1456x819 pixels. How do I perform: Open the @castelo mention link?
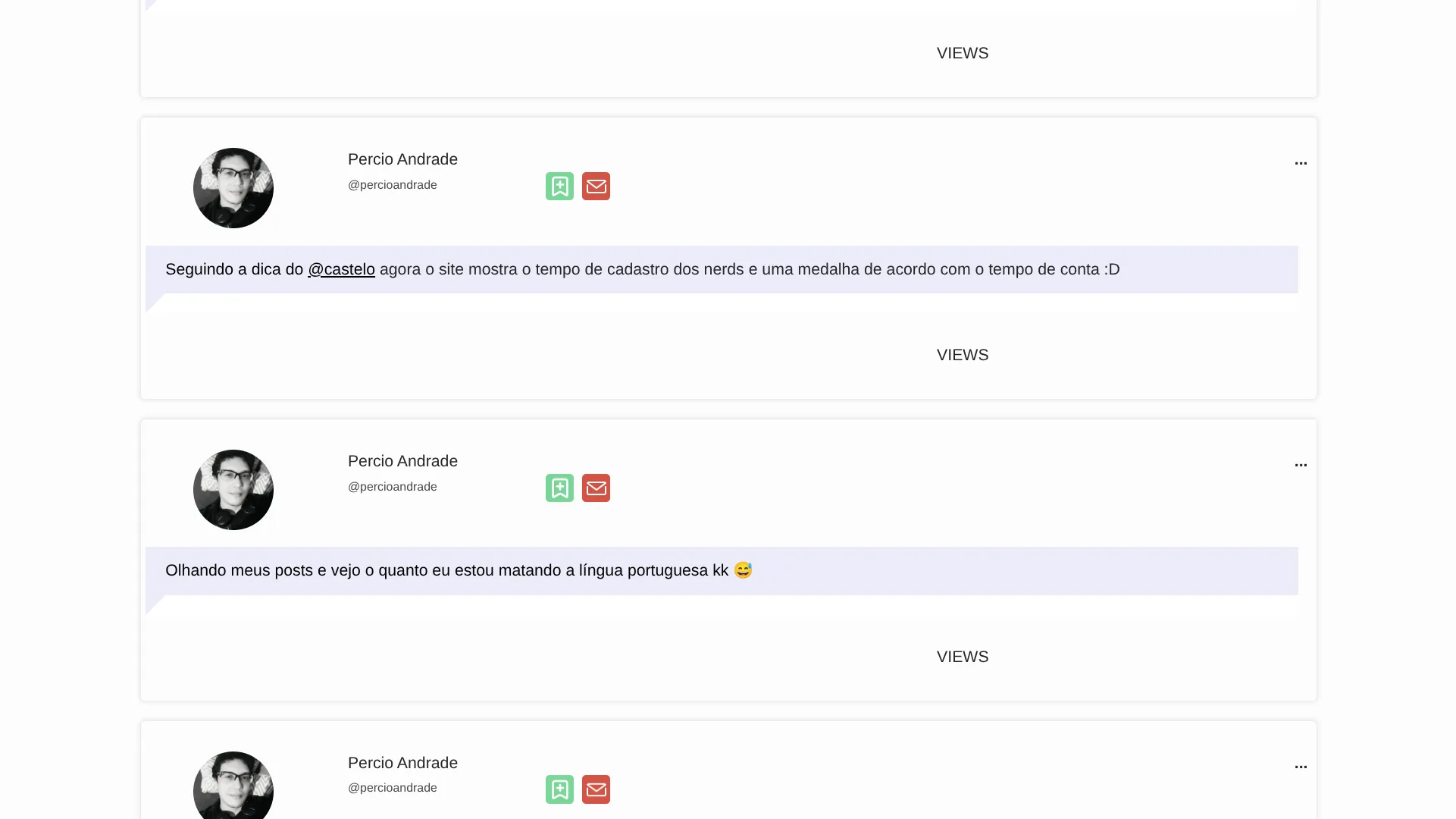[x=341, y=269]
